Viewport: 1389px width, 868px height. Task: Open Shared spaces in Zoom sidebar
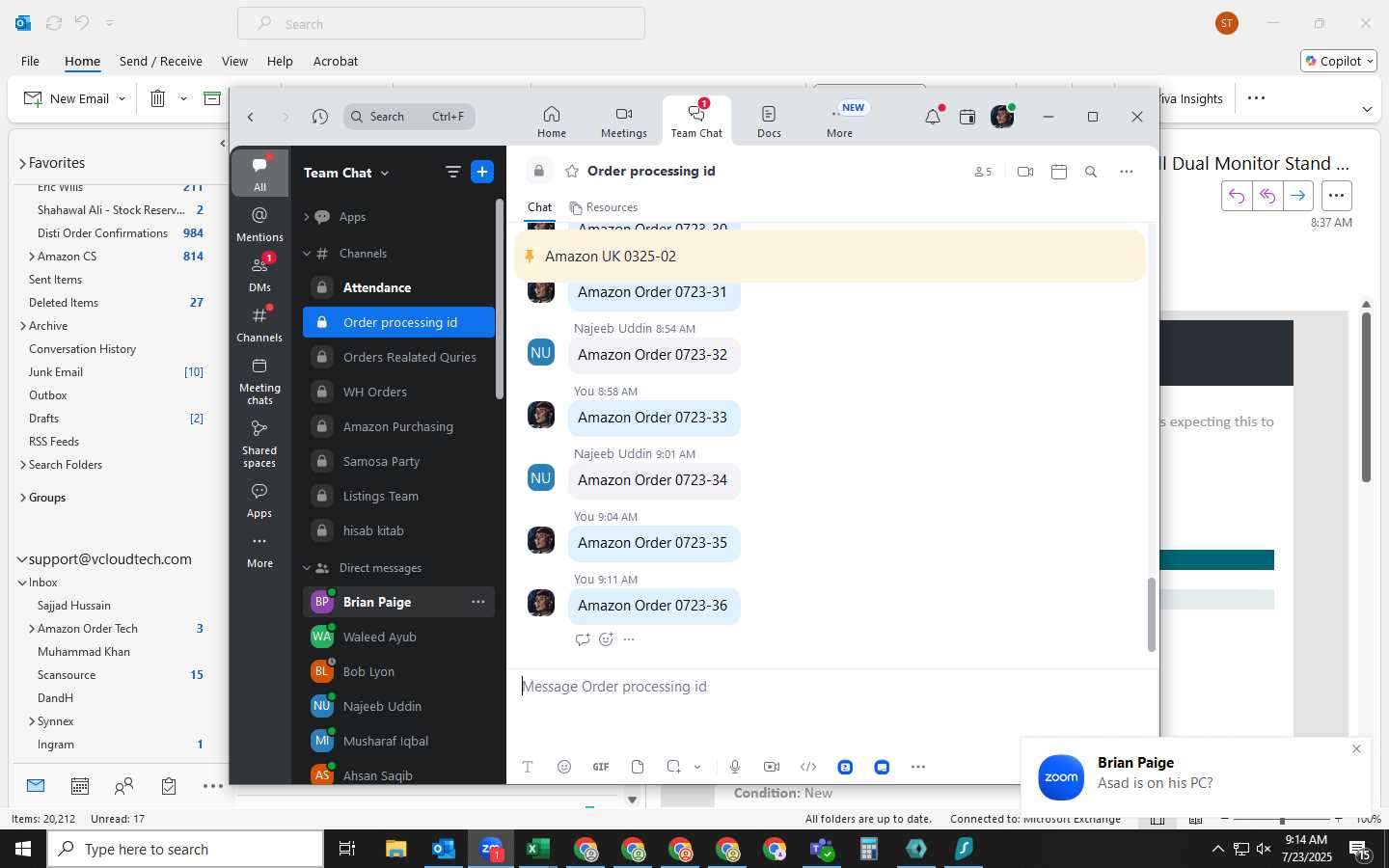point(259,444)
